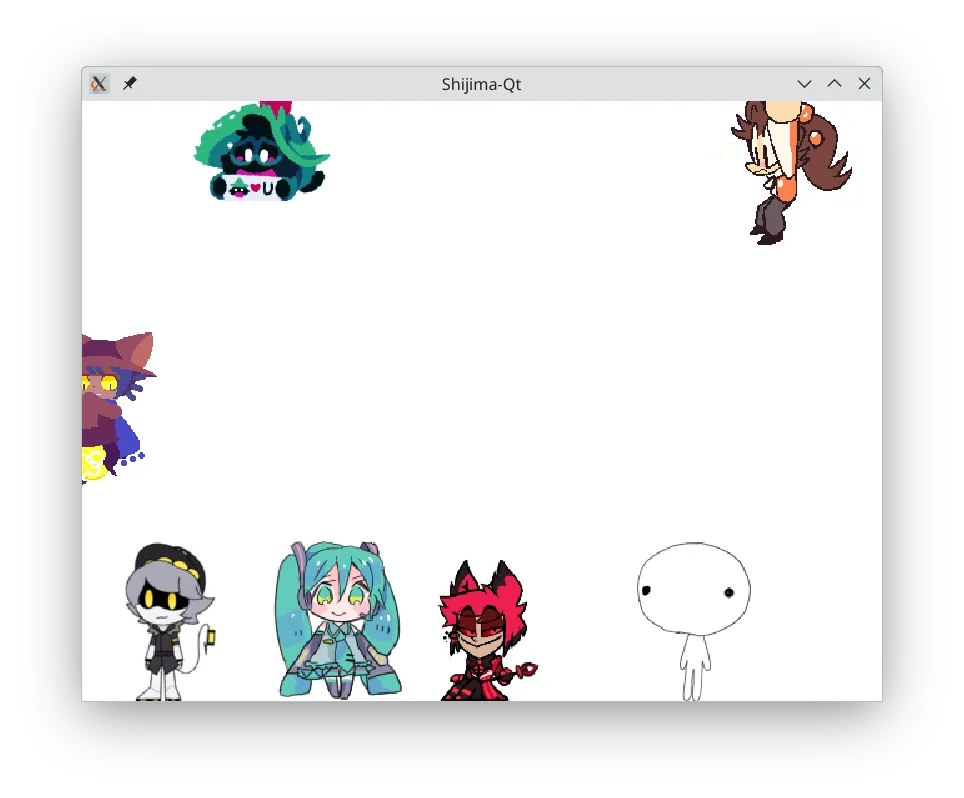Click the Niko cat mascot climbing left wall

[x=117, y=408]
